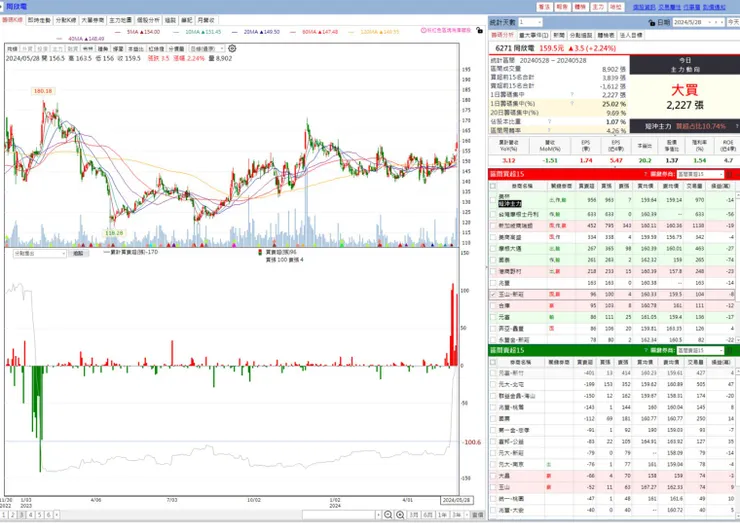Screen dimensions: 740x523
Task: Open the 統計天數 dropdown
Action: coord(539,22)
